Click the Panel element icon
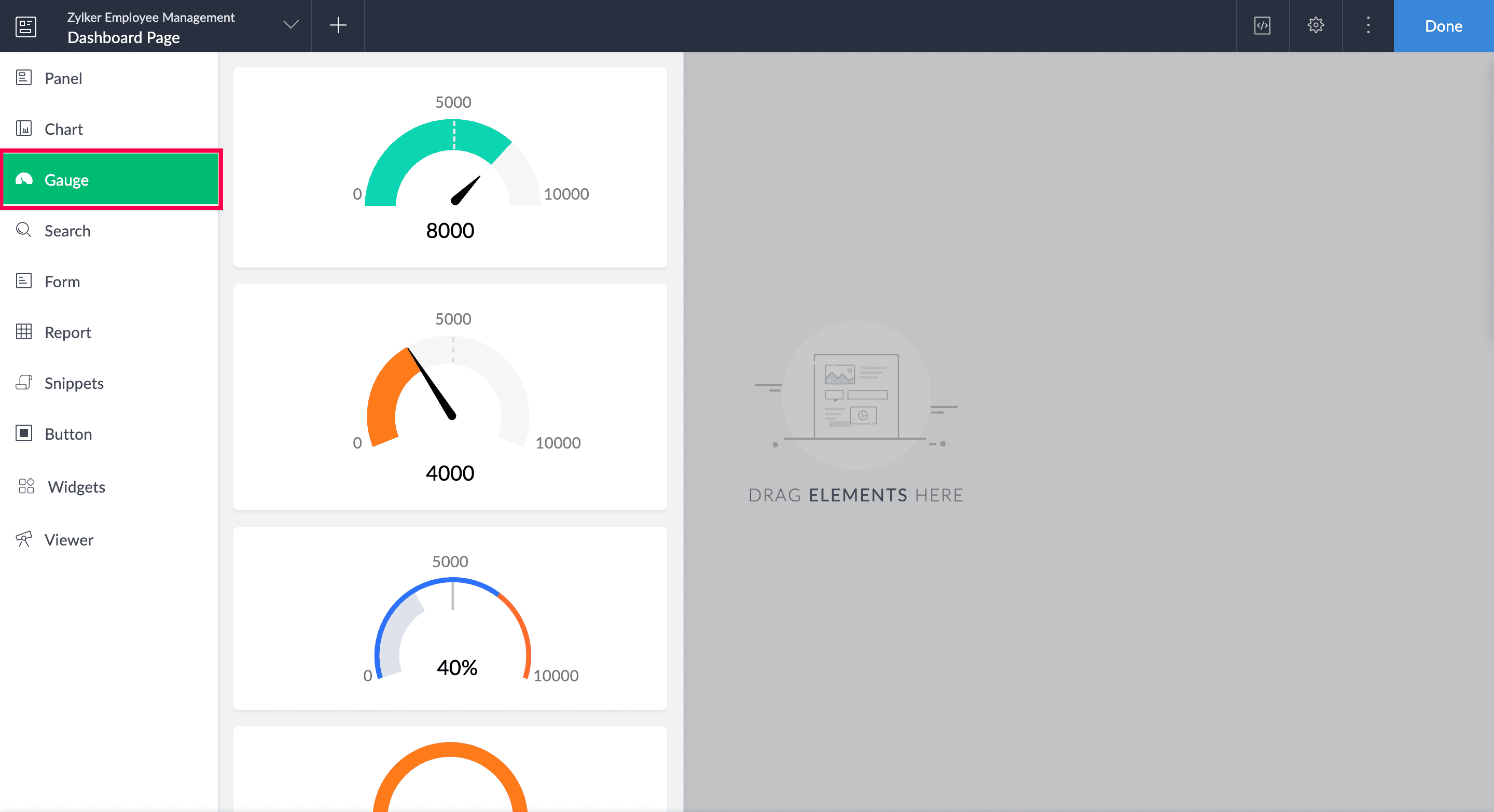 tap(24, 78)
